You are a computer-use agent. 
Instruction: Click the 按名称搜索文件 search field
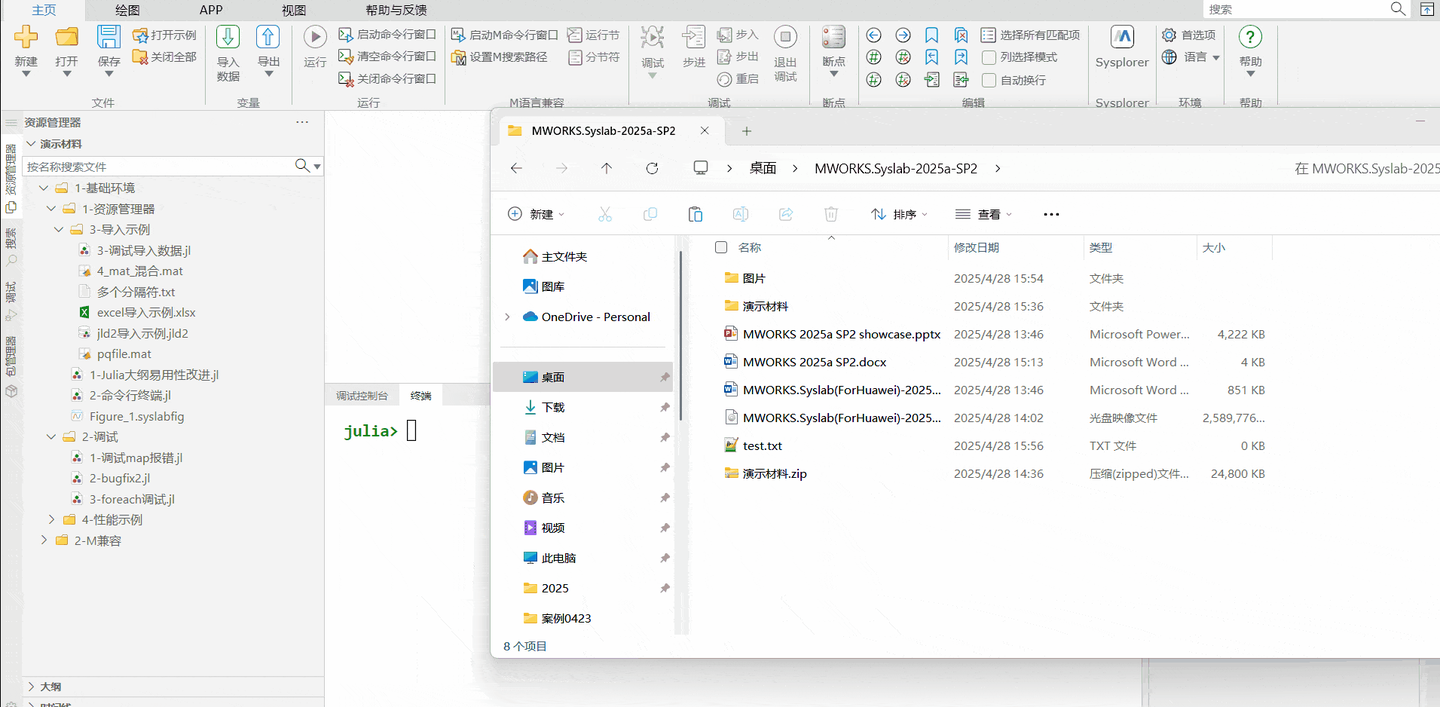click(x=158, y=166)
